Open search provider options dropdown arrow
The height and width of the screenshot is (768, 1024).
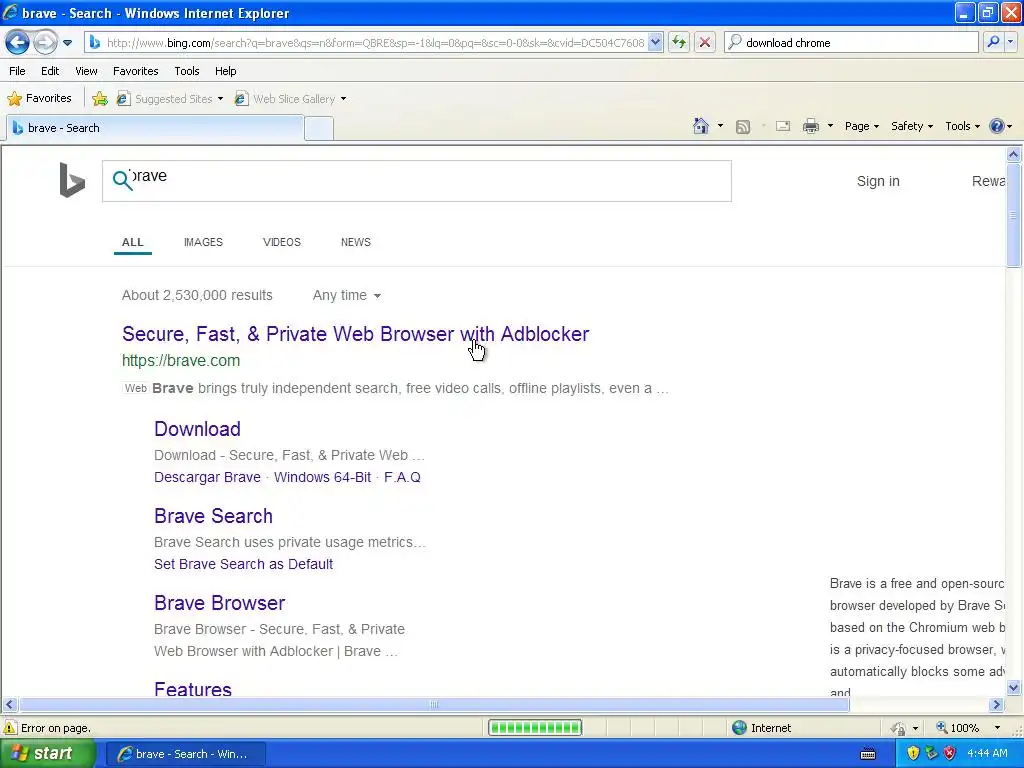click(1011, 42)
